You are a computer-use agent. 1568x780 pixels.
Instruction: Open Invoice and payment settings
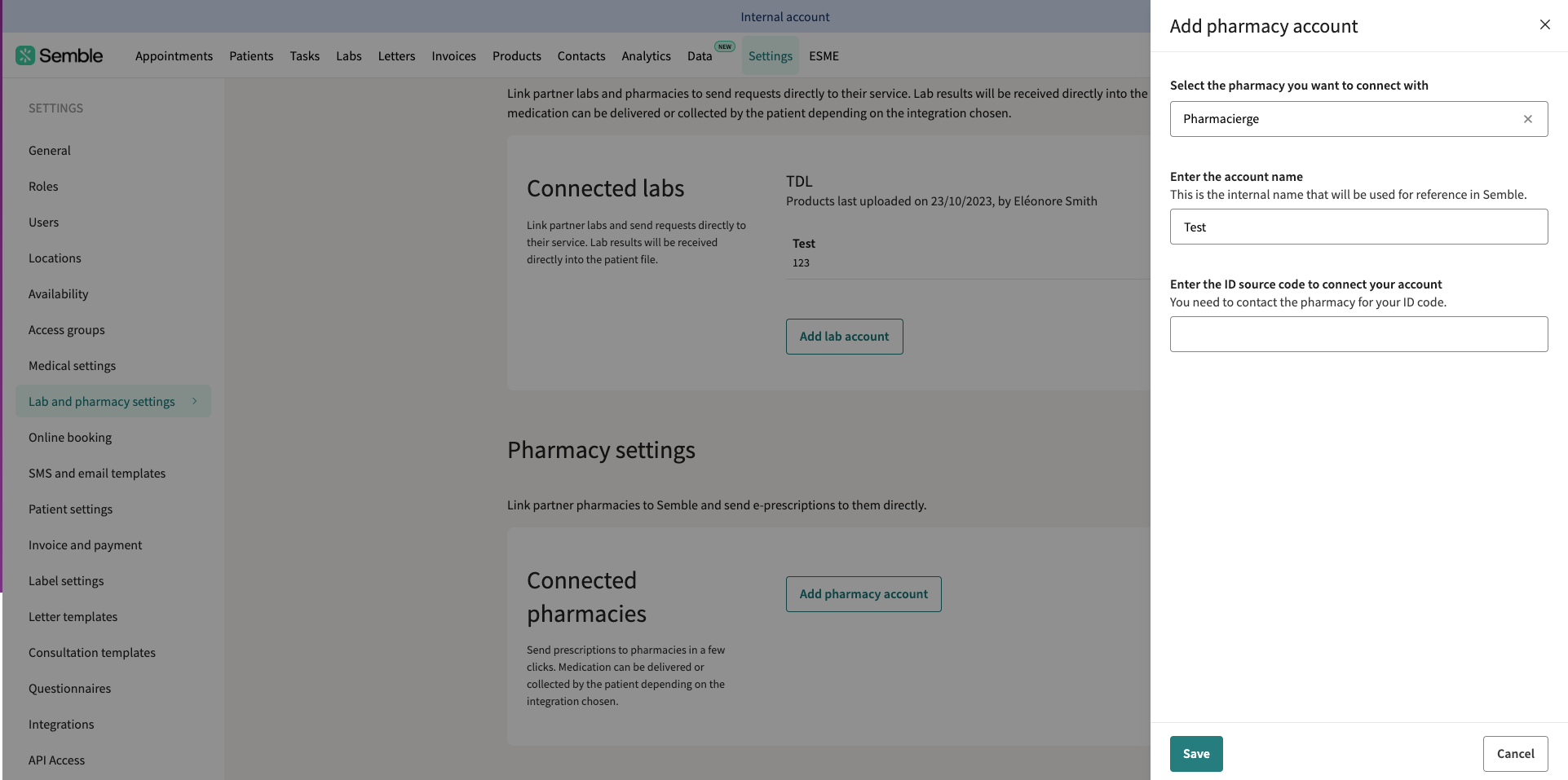click(x=85, y=544)
